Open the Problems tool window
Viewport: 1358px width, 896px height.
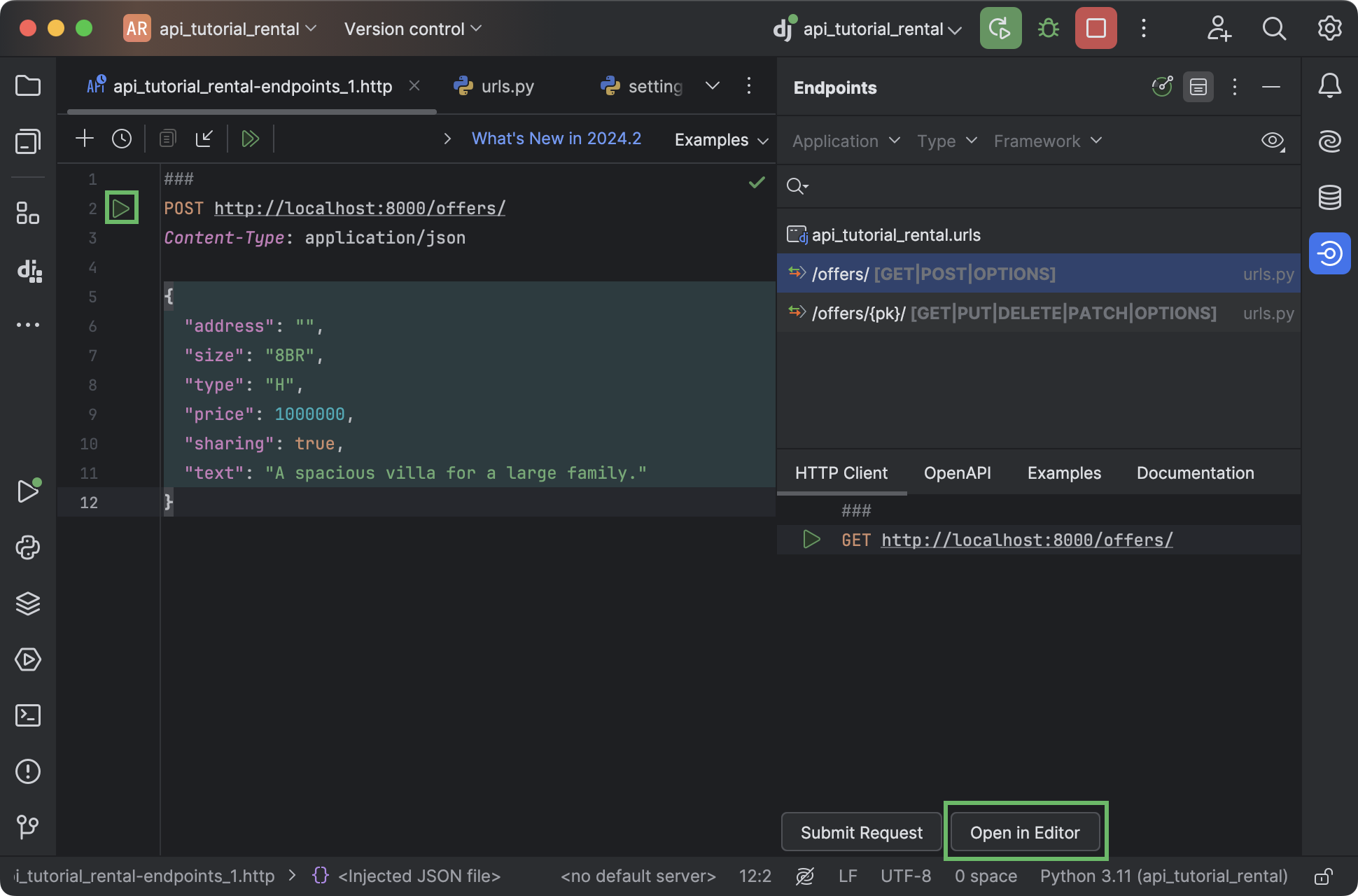coord(28,771)
